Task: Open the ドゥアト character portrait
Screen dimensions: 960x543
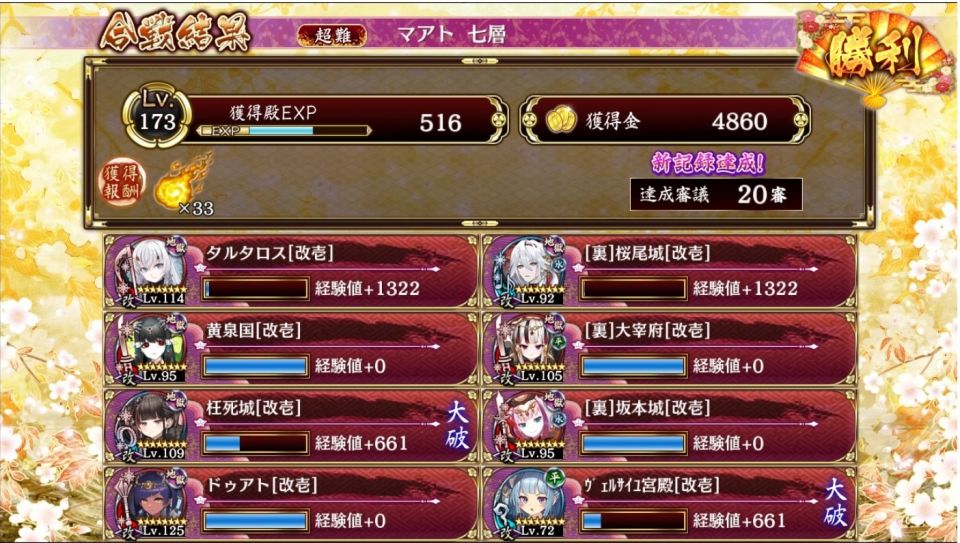Action: 152,503
